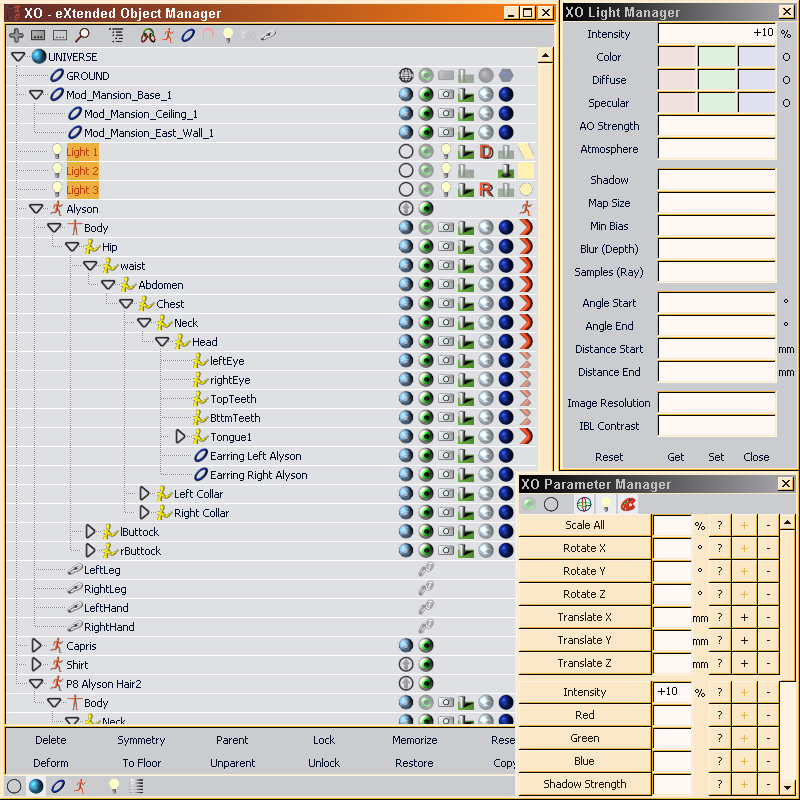
Task: Expand the Capris node
Action: pyautogui.click(x=36, y=645)
